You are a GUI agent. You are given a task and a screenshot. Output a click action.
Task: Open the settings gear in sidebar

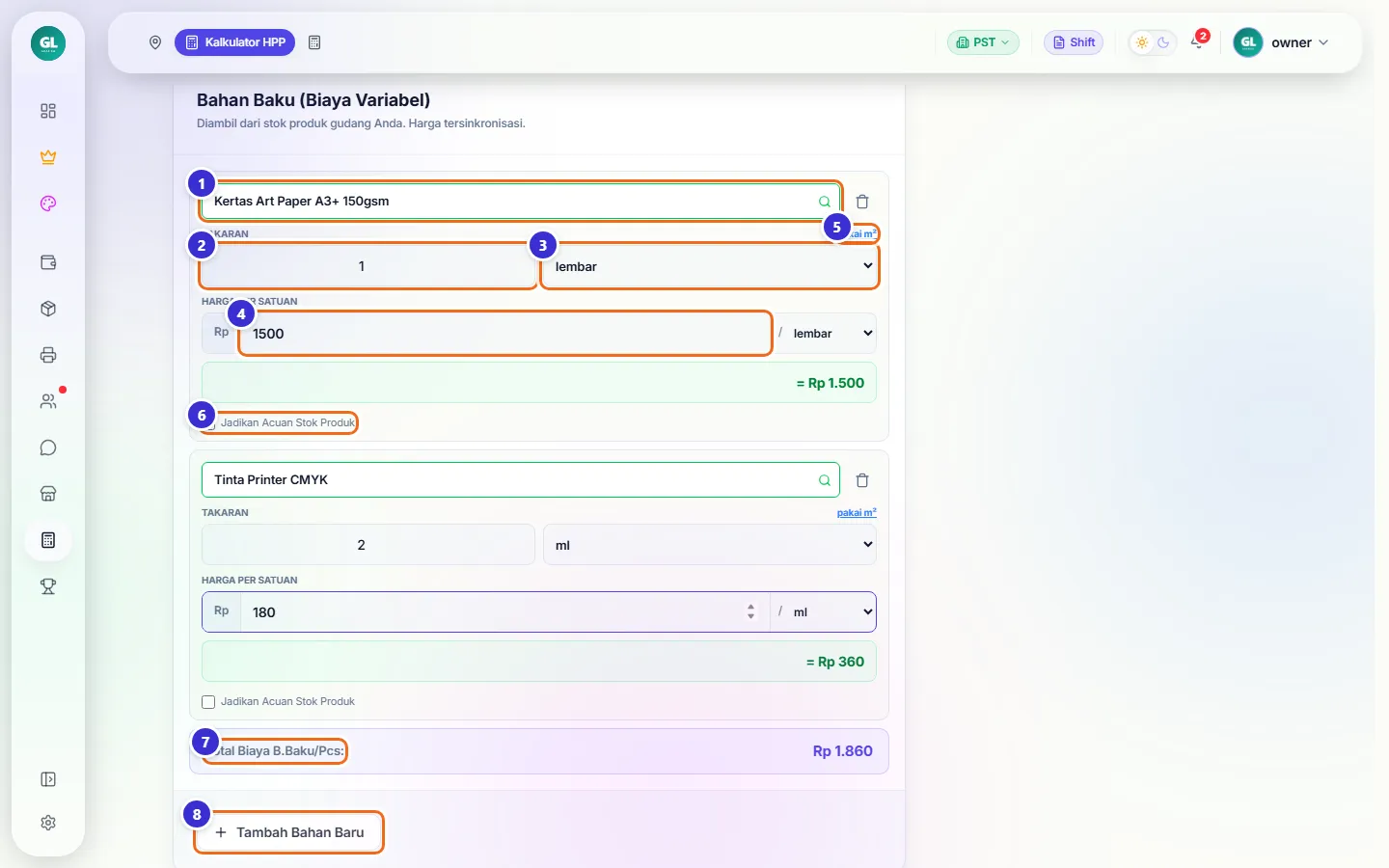click(x=48, y=823)
